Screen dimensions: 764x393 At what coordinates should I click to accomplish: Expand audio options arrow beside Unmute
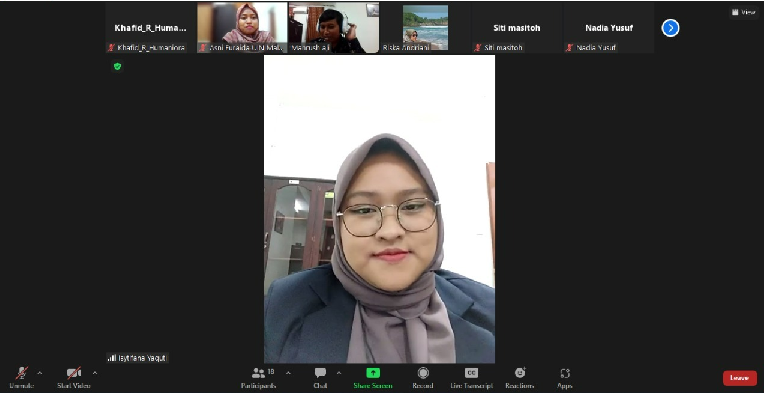tap(40, 374)
